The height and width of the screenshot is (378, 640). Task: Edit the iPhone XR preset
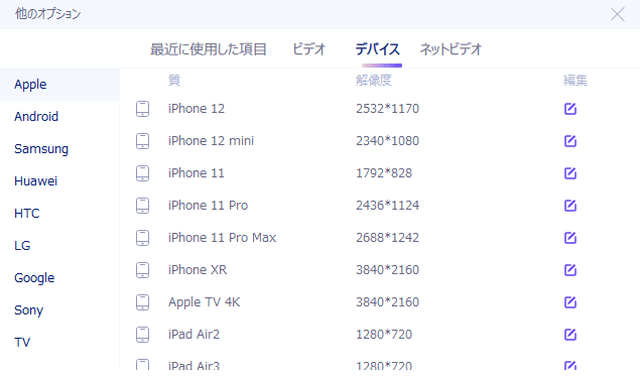coord(570,270)
